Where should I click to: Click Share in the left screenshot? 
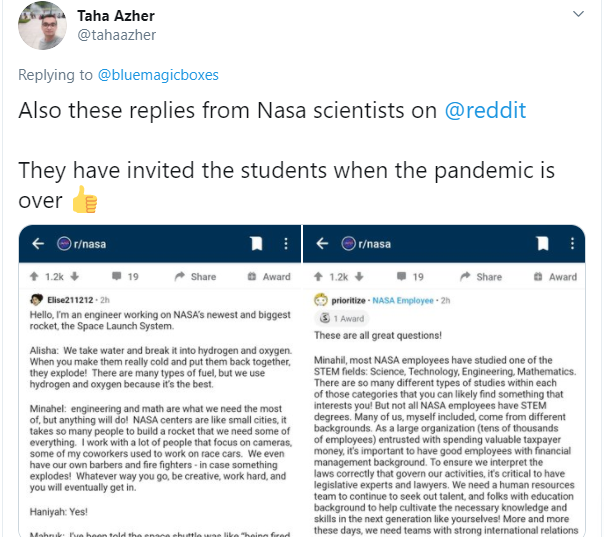pos(195,277)
